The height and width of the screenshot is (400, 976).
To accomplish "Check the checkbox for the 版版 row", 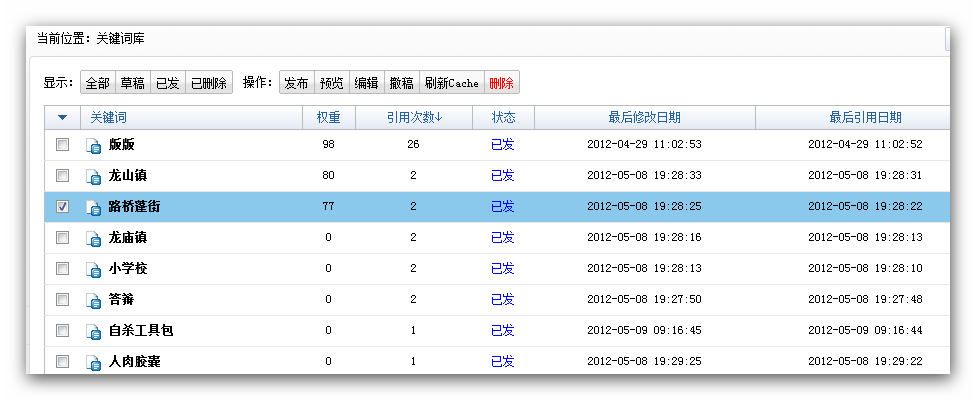I will coord(62,145).
